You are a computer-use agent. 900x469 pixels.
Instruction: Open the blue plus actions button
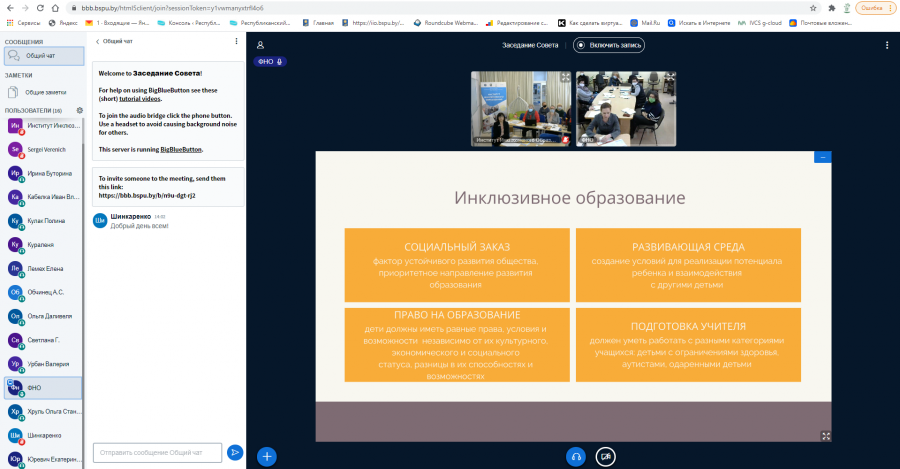click(x=266, y=456)
